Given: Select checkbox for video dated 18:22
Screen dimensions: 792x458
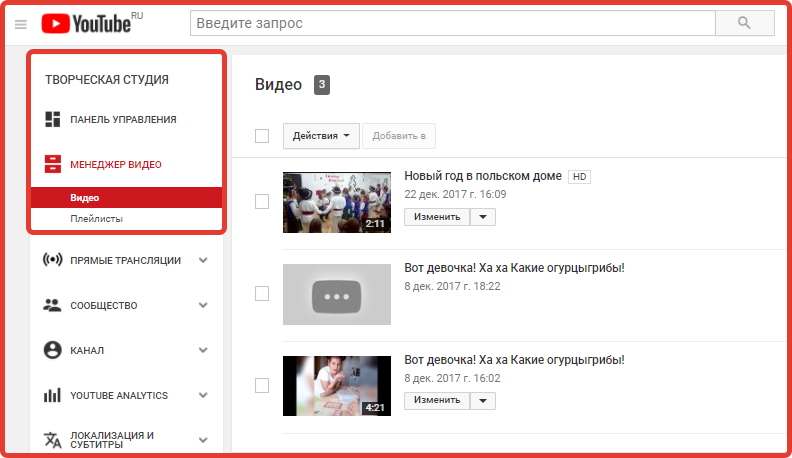Looking at the screenshot, I should tap(262, 293).
